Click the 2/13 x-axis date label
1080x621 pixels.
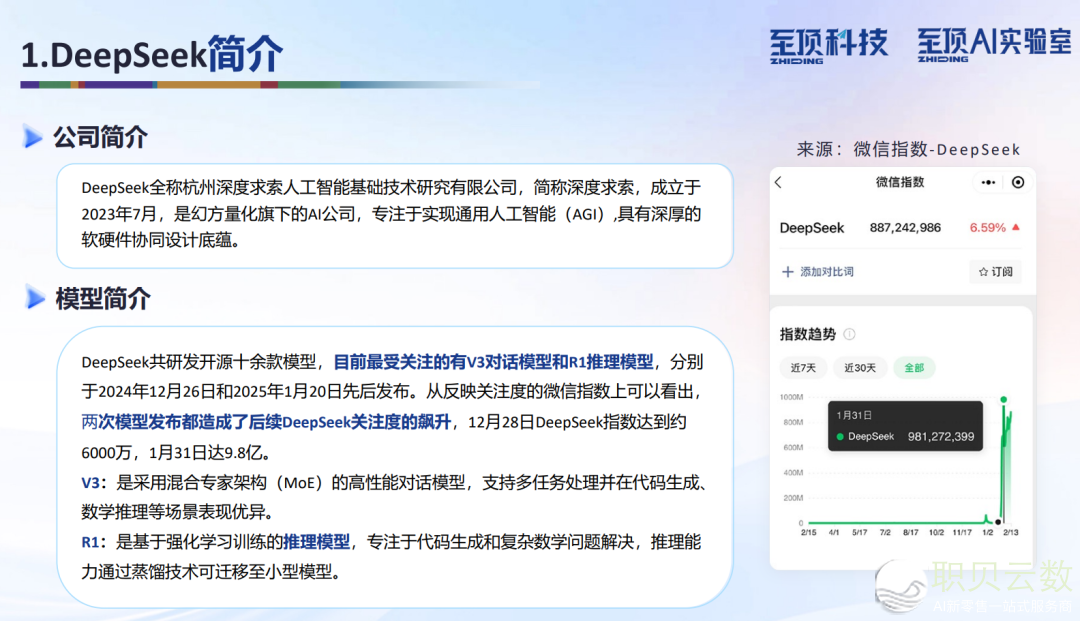point(1010,532)
